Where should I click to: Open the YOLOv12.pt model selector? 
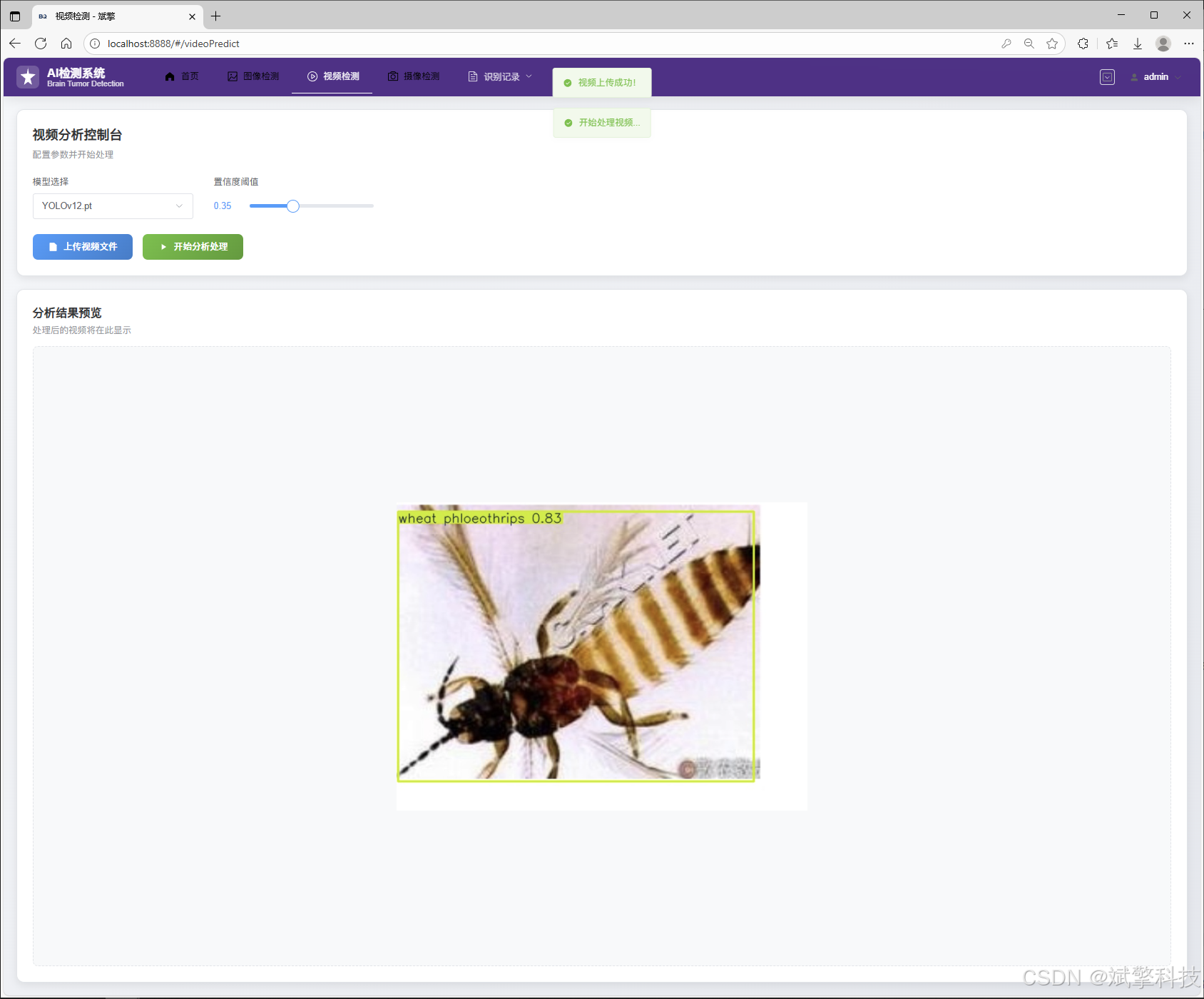(x=113, y=206)
